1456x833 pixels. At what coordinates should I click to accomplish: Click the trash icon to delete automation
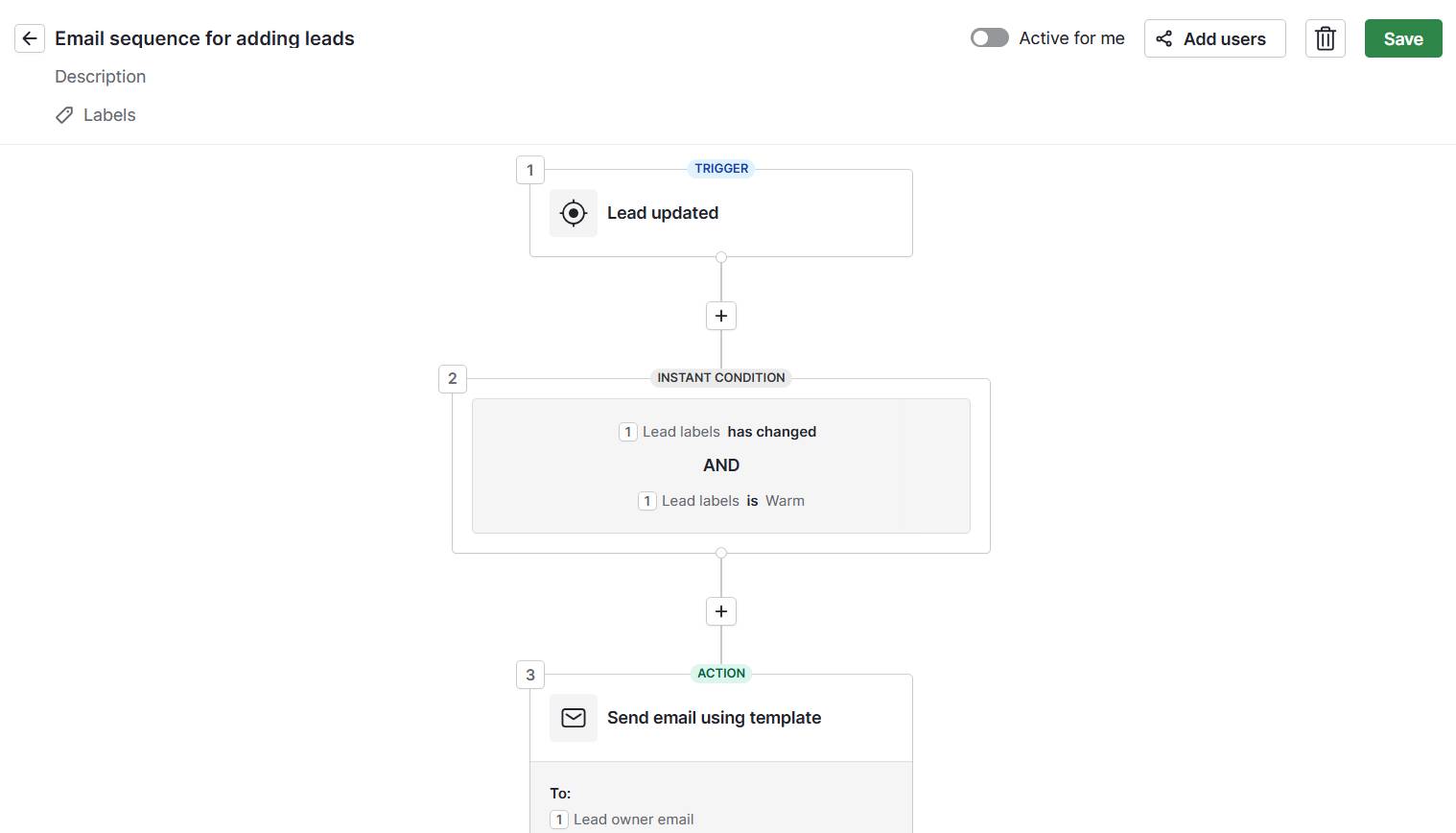tap(1325, 38)
